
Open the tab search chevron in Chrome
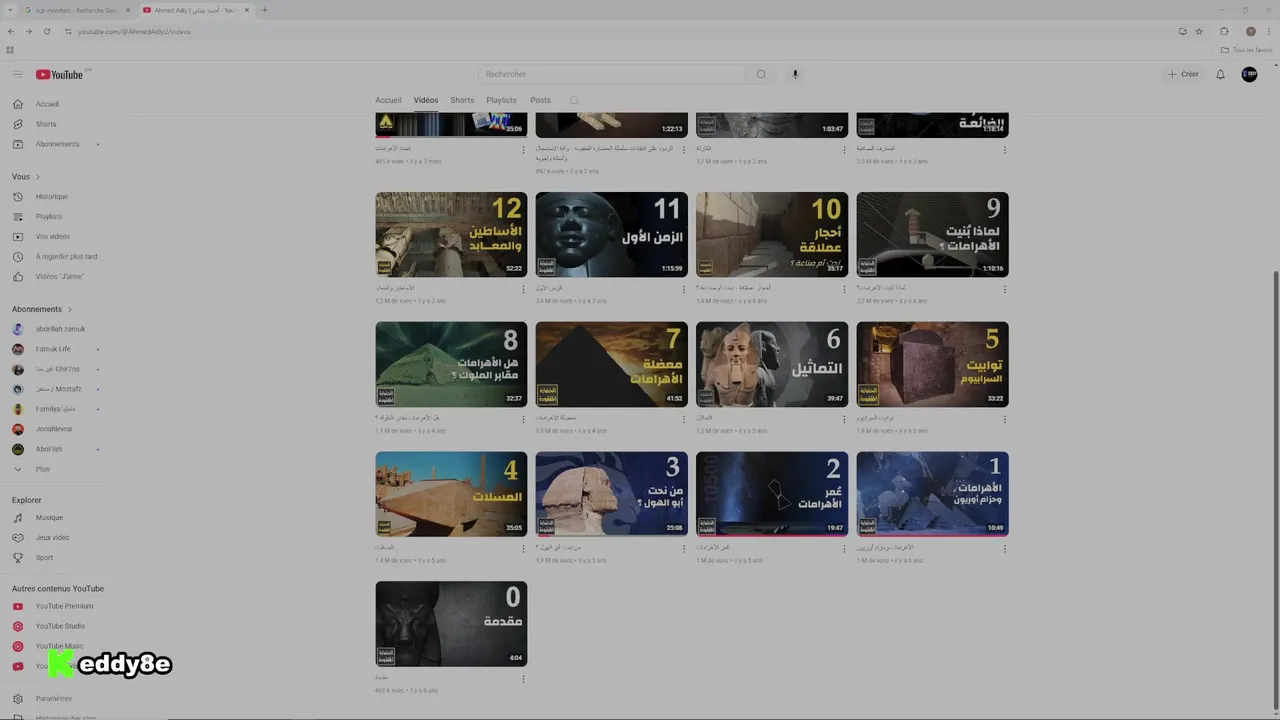[x=11, y=10]
